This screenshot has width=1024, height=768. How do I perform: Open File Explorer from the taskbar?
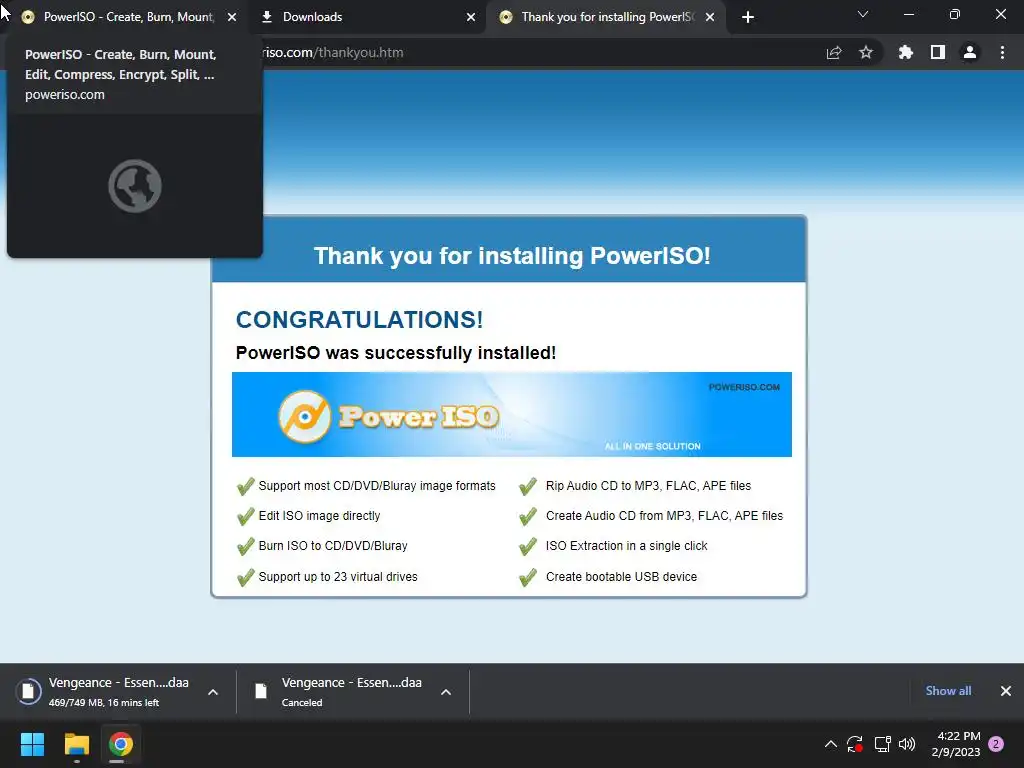click(76, 744)
